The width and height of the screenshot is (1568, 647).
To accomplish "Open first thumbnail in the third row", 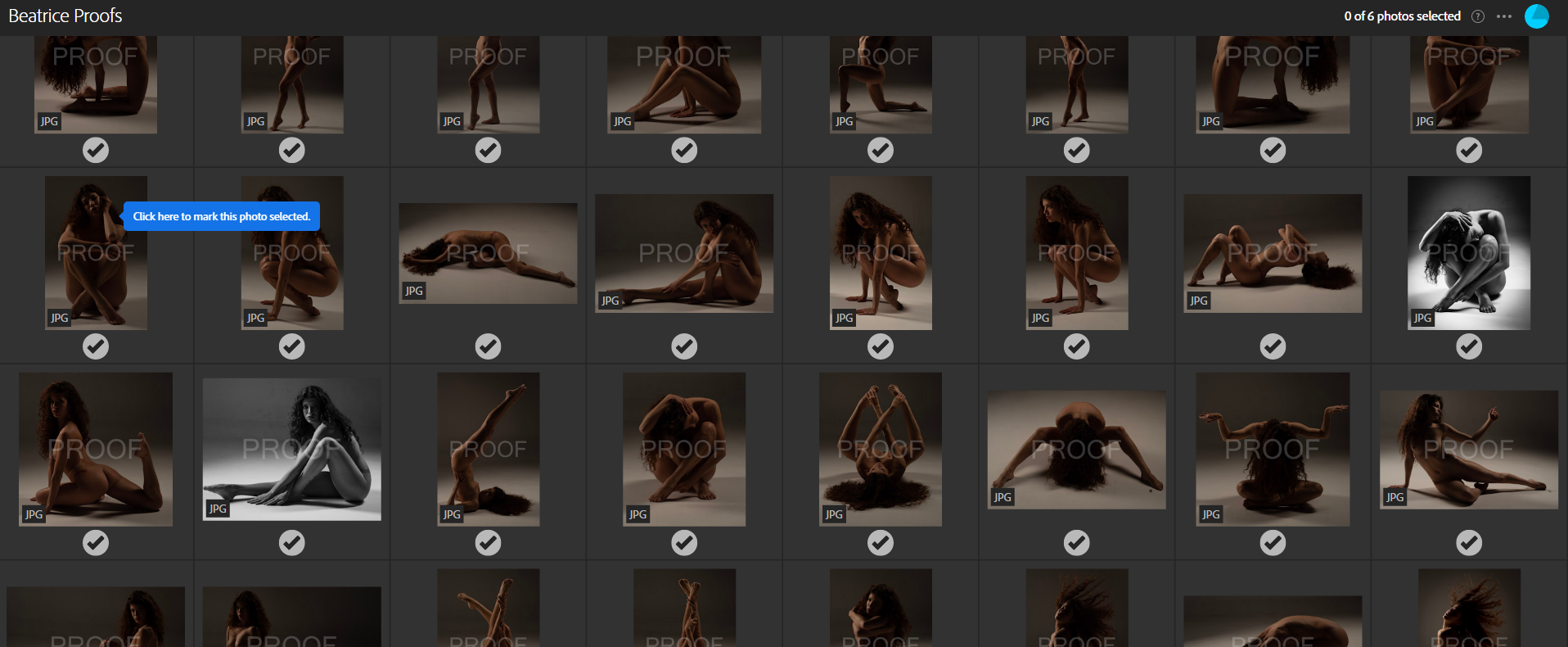I will [x=96, y=450].
